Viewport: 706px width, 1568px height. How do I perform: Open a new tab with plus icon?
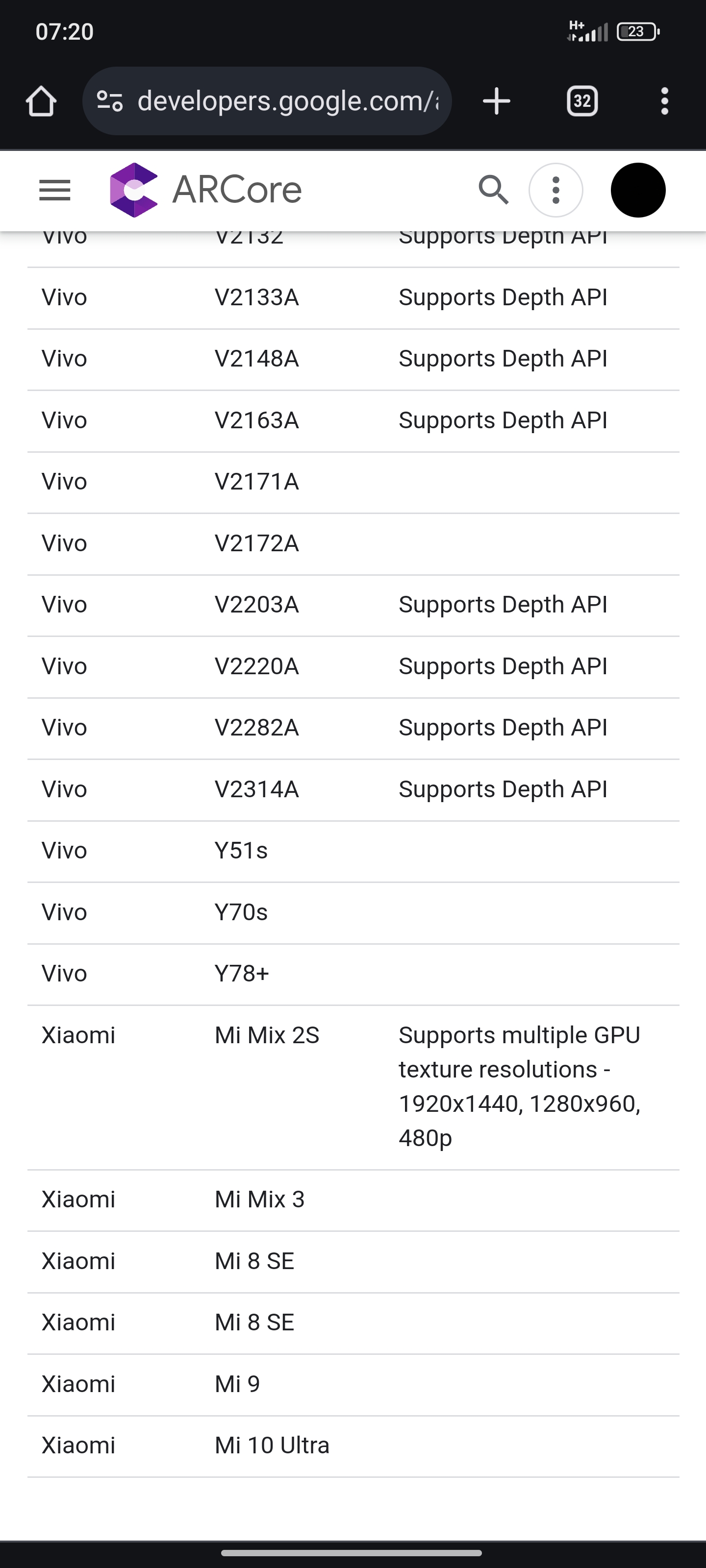tap(497, 101)
